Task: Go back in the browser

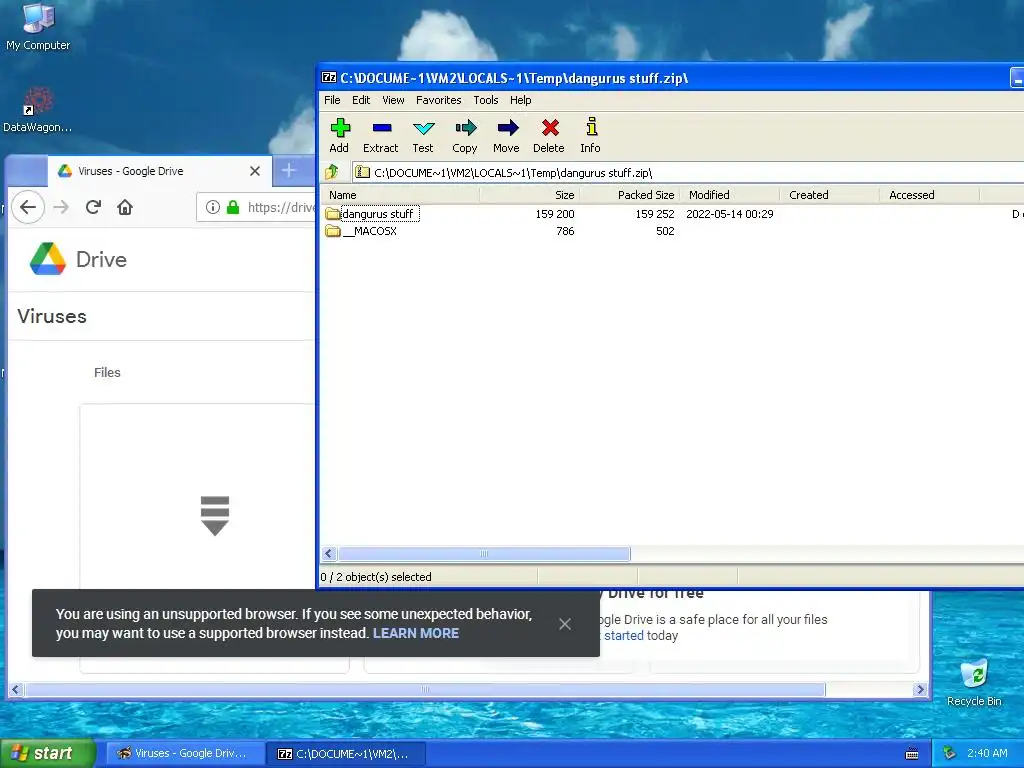Action: point(28,207)
